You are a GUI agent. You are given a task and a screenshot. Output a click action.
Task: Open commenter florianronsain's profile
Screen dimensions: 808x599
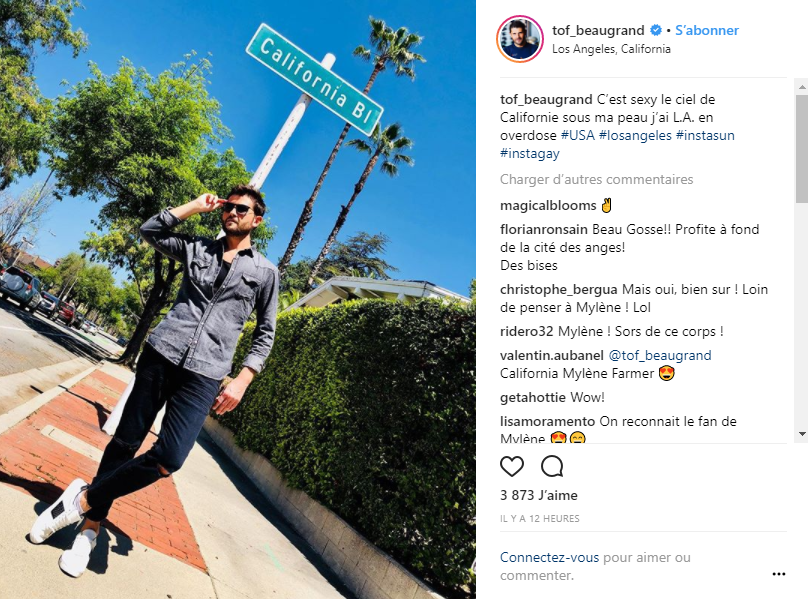544,229
